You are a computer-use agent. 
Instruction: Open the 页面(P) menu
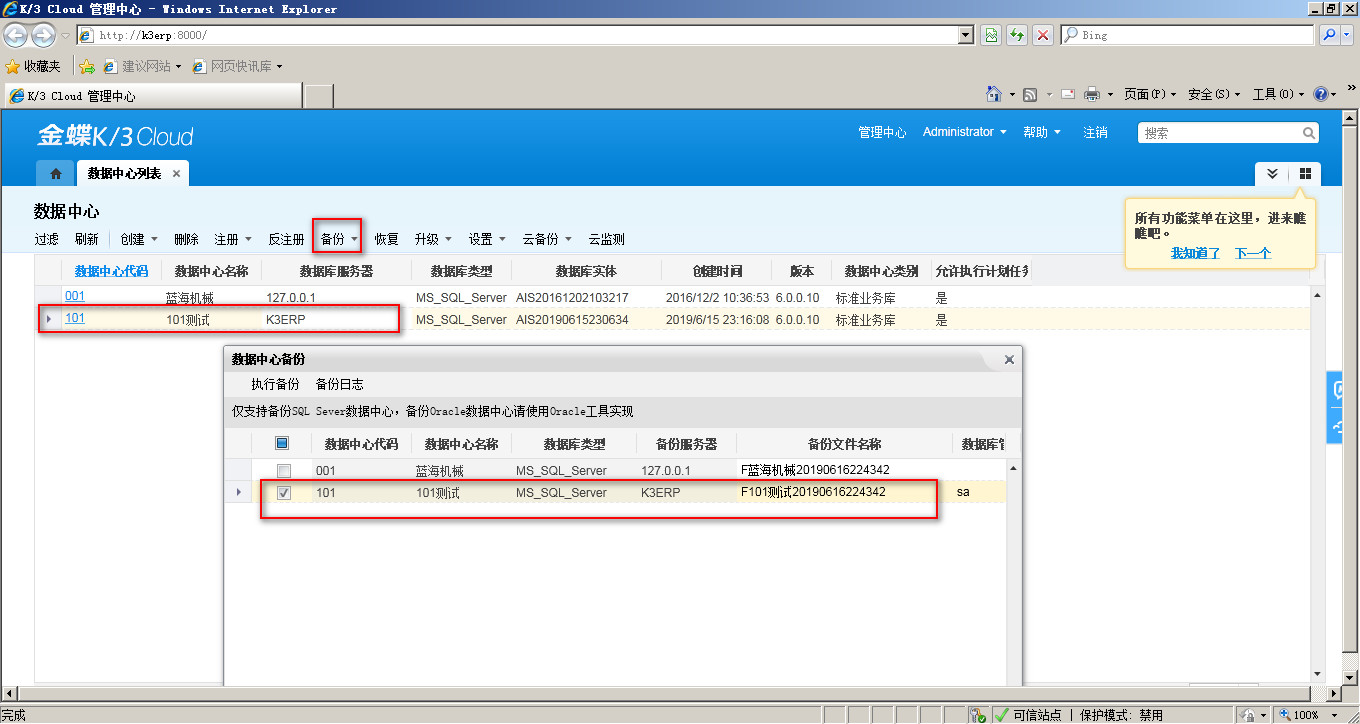[1150, 94]
